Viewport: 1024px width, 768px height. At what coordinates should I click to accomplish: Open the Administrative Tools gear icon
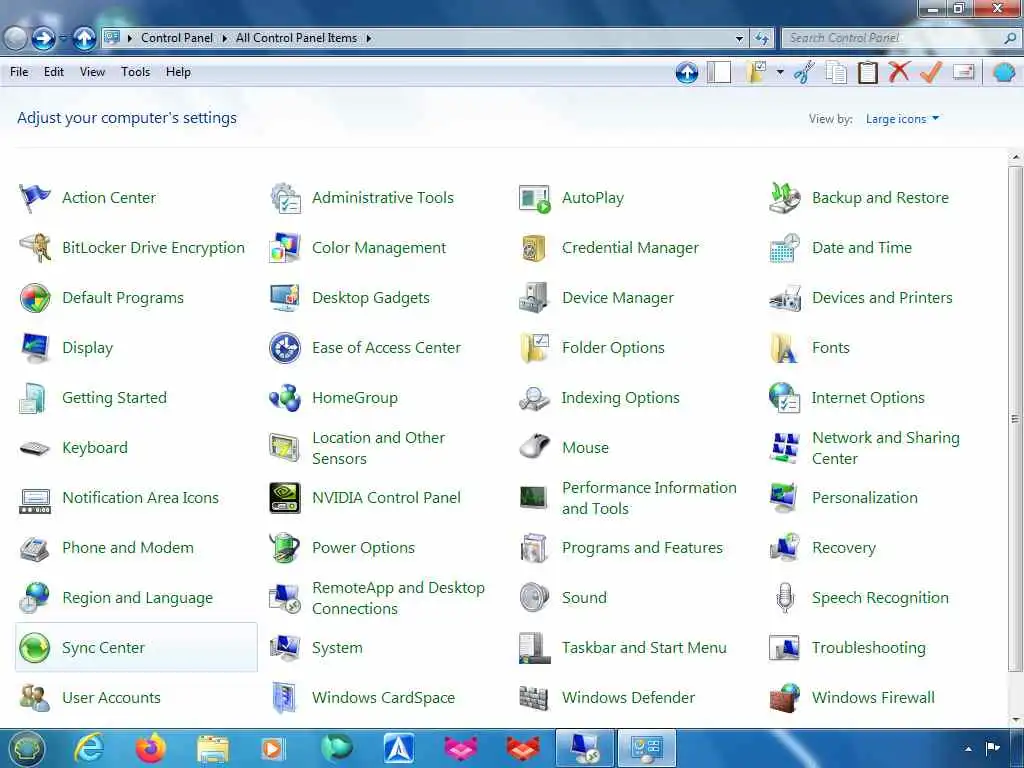[285, 198]
